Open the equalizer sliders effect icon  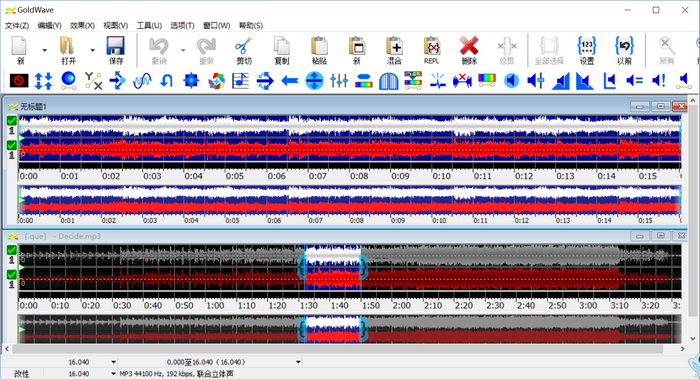coord(339,81)
